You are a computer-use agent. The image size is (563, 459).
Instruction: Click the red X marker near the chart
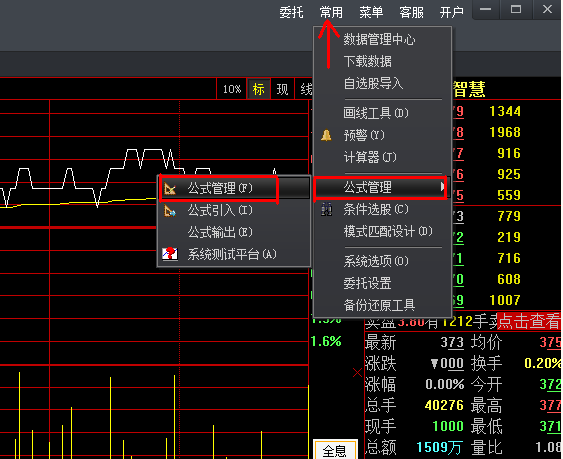357,372
